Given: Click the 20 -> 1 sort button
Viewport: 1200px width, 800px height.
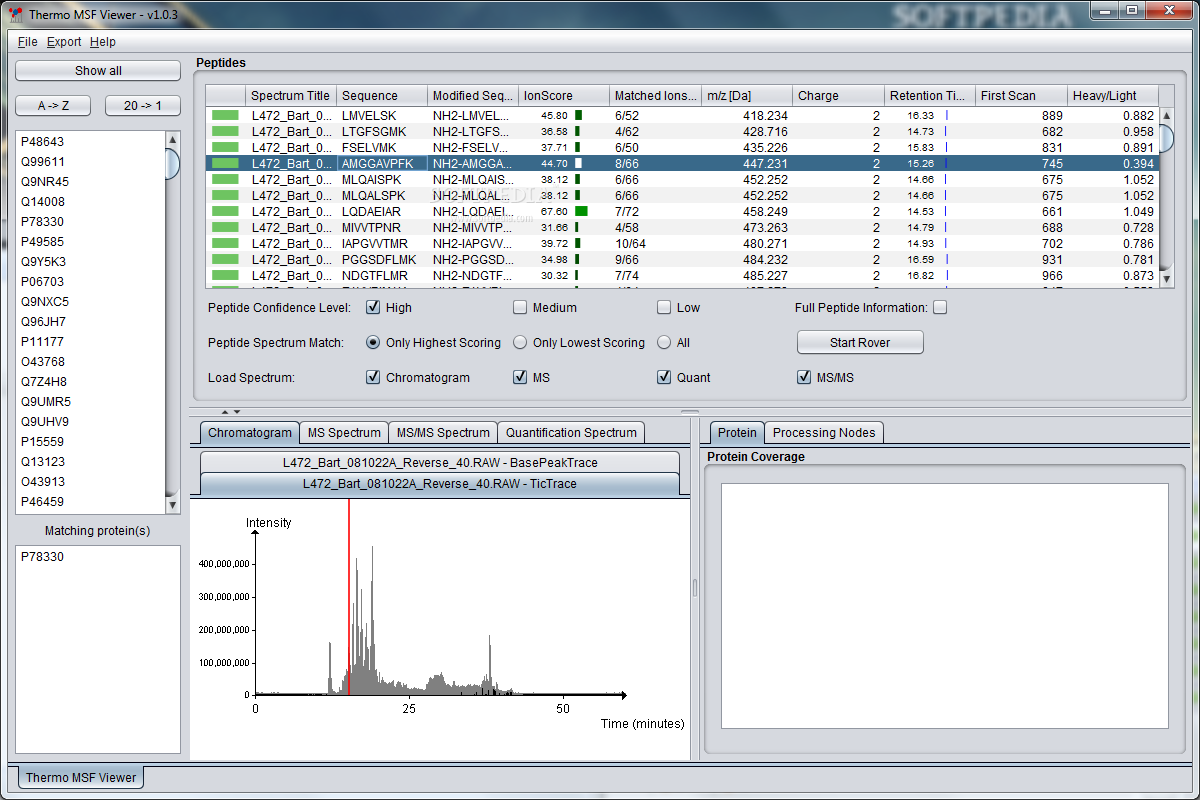Looking at the screenshot, I should 141,106.
